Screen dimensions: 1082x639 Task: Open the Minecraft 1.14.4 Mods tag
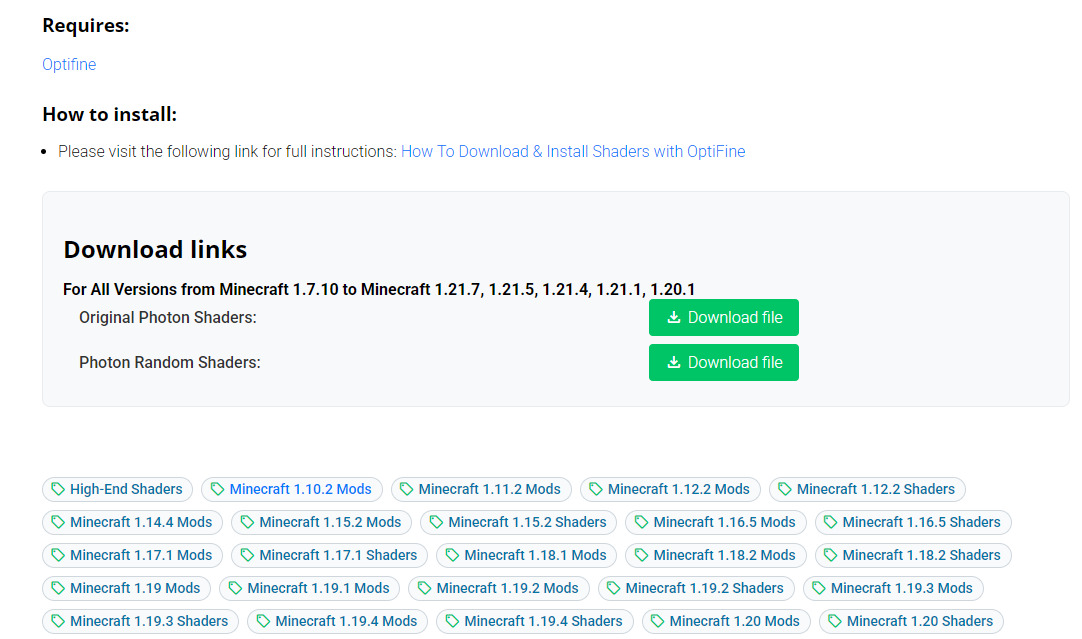click(x=132, y=522)
